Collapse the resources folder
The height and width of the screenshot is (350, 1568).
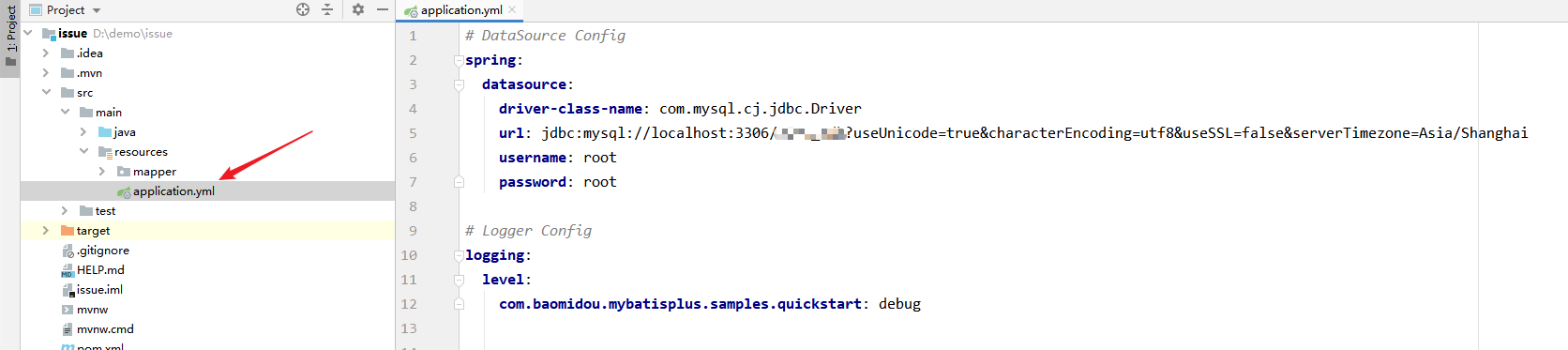pos(83,152)
